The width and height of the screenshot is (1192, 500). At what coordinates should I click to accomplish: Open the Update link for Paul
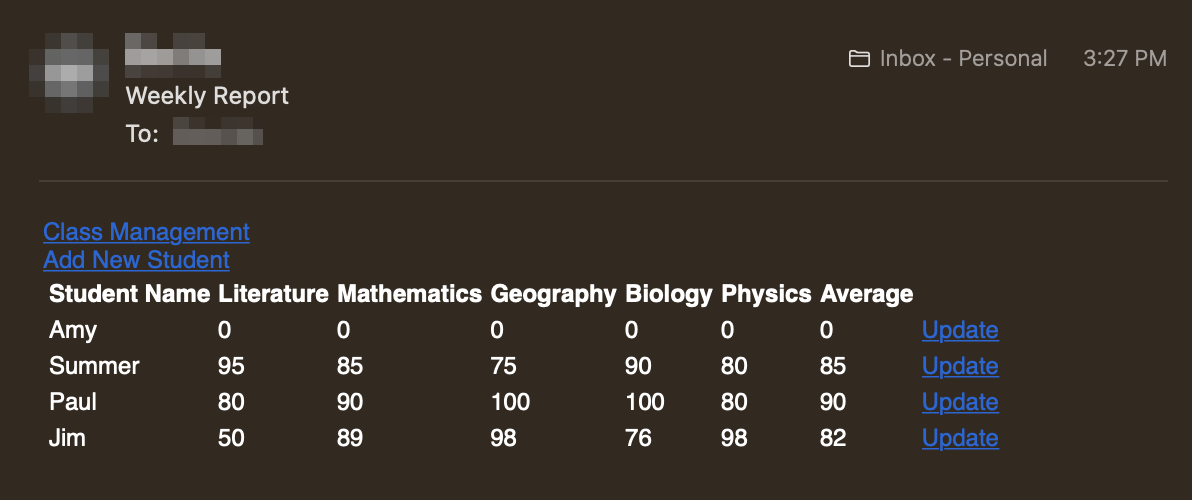[959, 402]
